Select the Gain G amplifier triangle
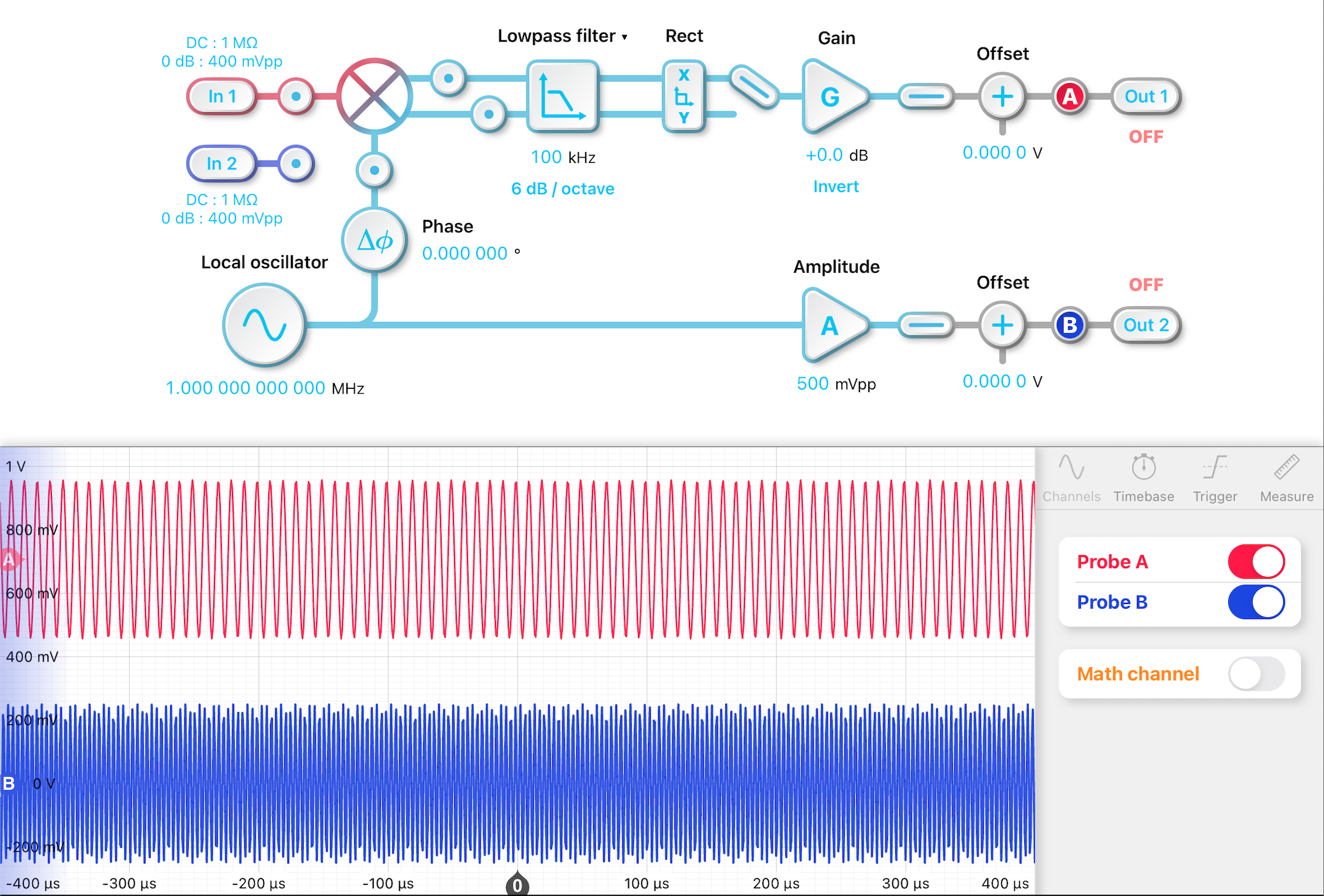Viewport: 1324px width, 896px height. pyautogui.click(x=836, y=96)
